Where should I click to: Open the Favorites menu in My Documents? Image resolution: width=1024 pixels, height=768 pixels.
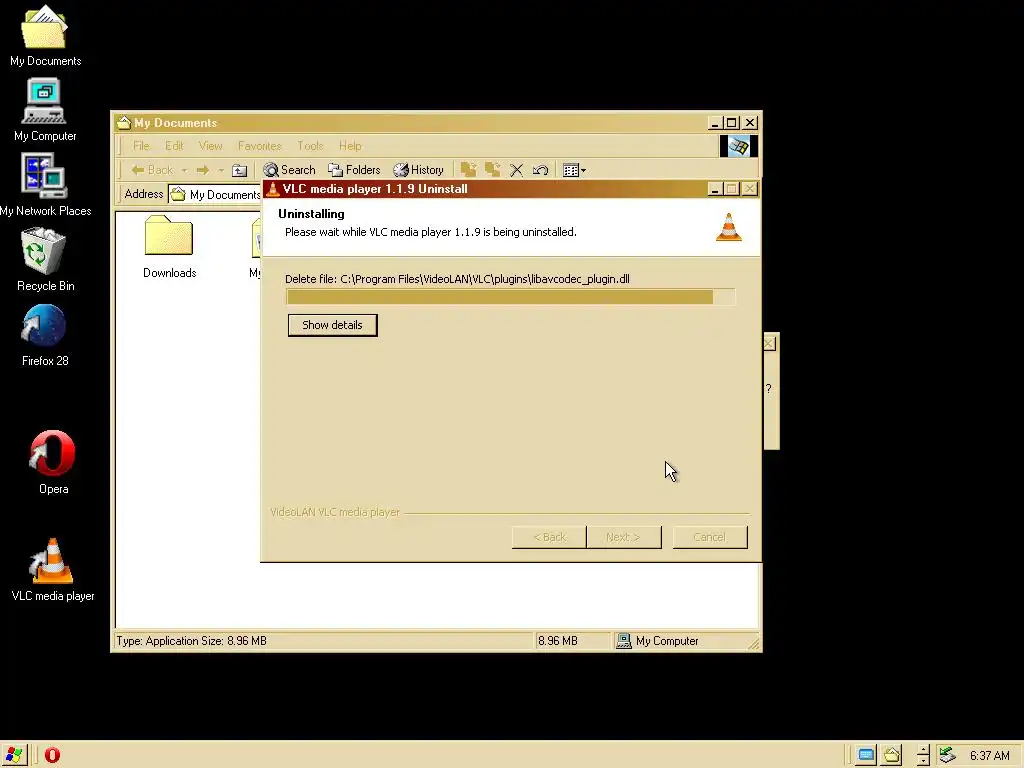click(259, 146)
